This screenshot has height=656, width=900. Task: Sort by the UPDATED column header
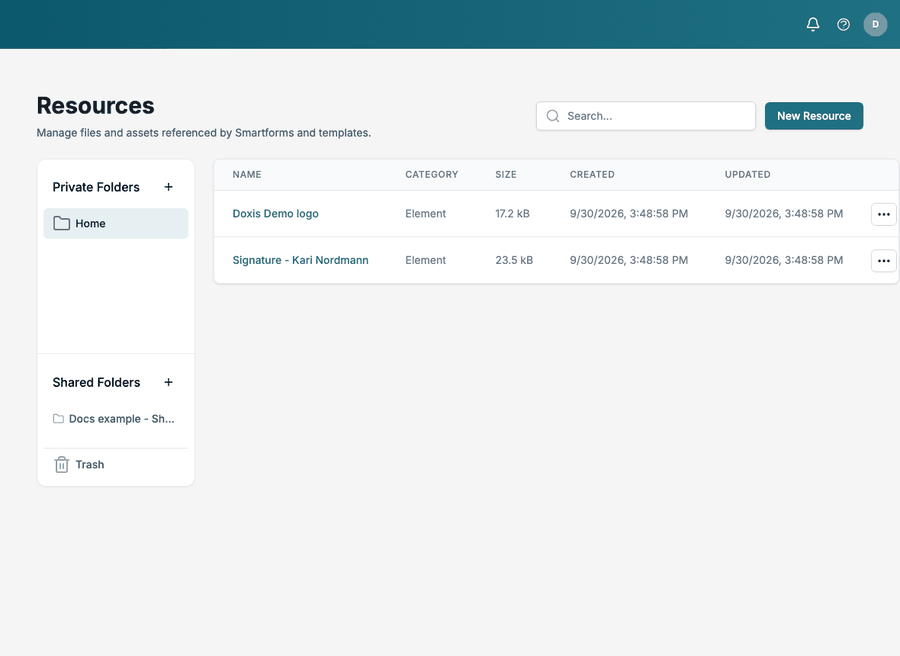(747, 174)
